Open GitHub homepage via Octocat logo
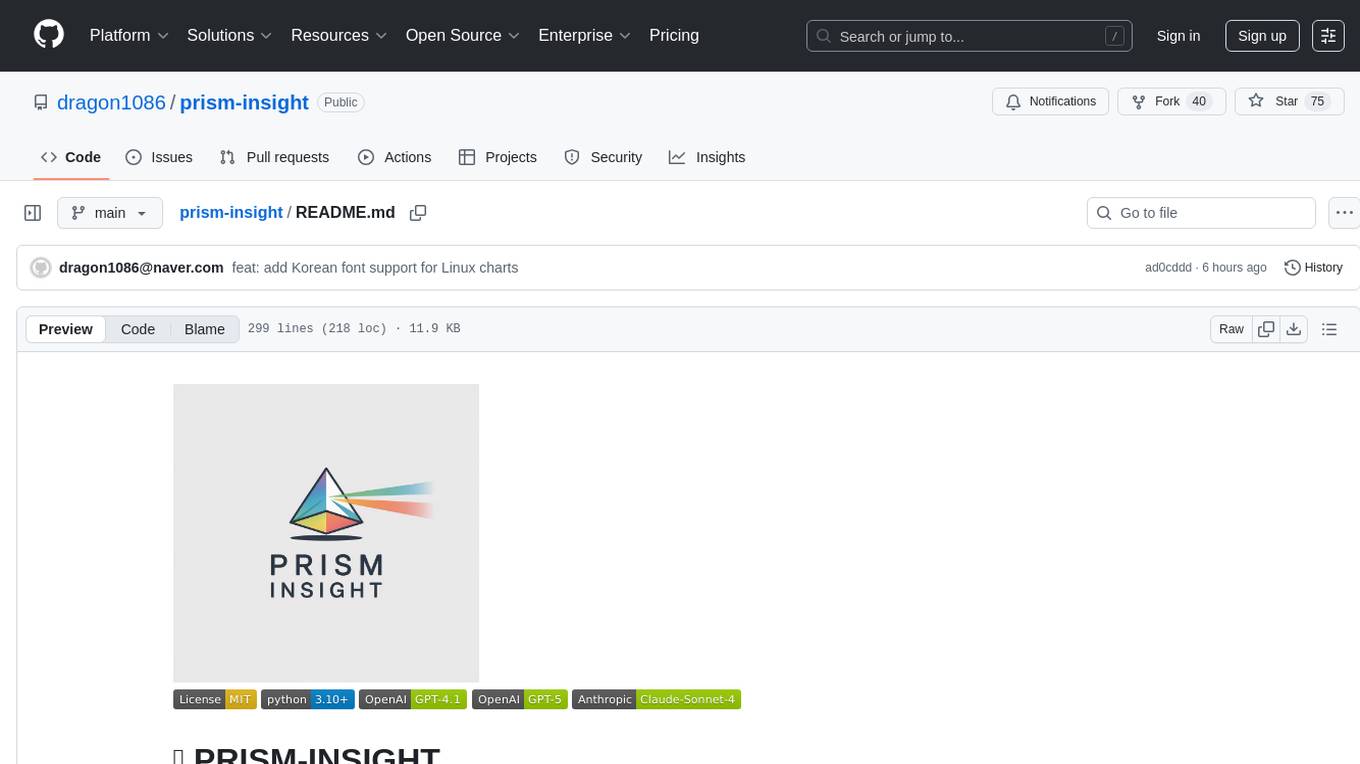Viewport: 1360px width, 764px height. (49, 35)
